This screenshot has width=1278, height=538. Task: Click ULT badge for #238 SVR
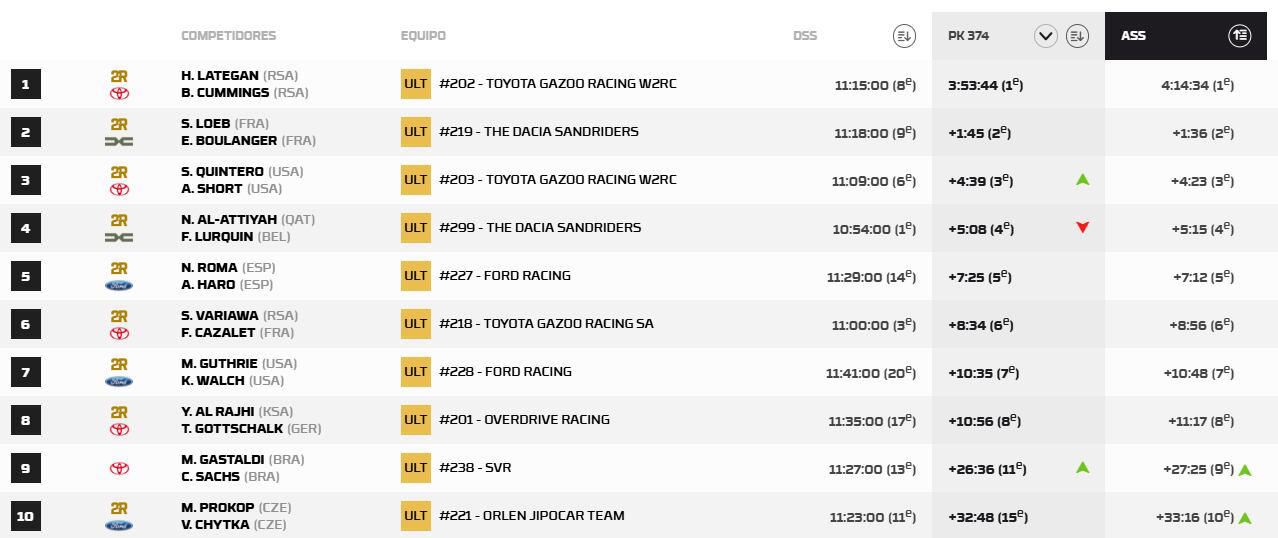point(416,468)
